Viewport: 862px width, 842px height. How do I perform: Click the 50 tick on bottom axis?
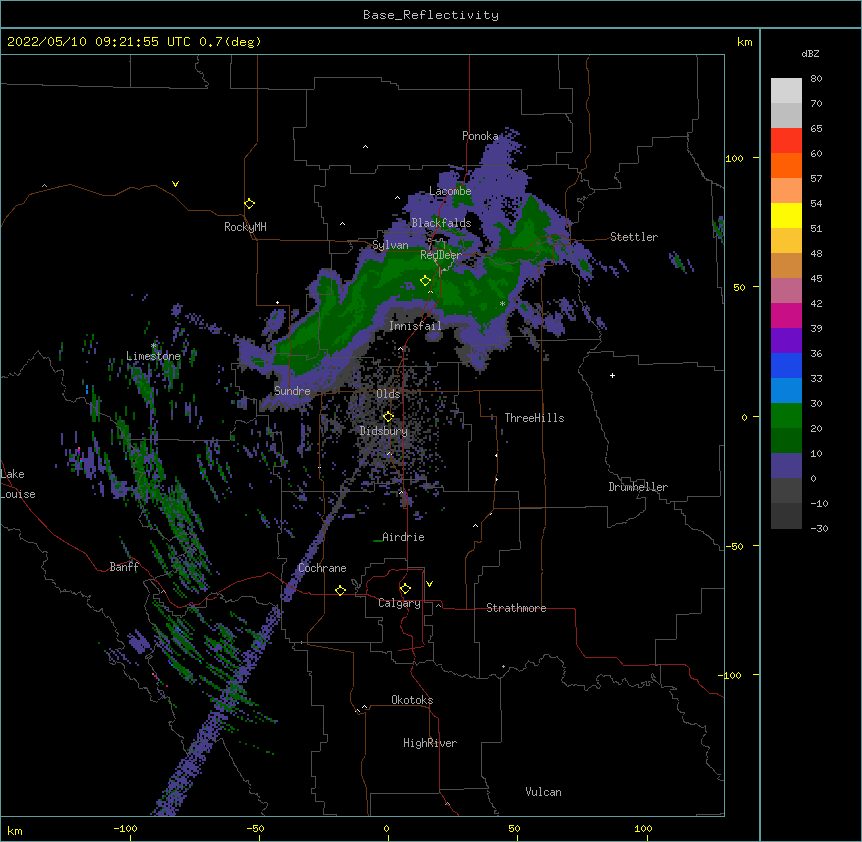(x=514, y=828)
